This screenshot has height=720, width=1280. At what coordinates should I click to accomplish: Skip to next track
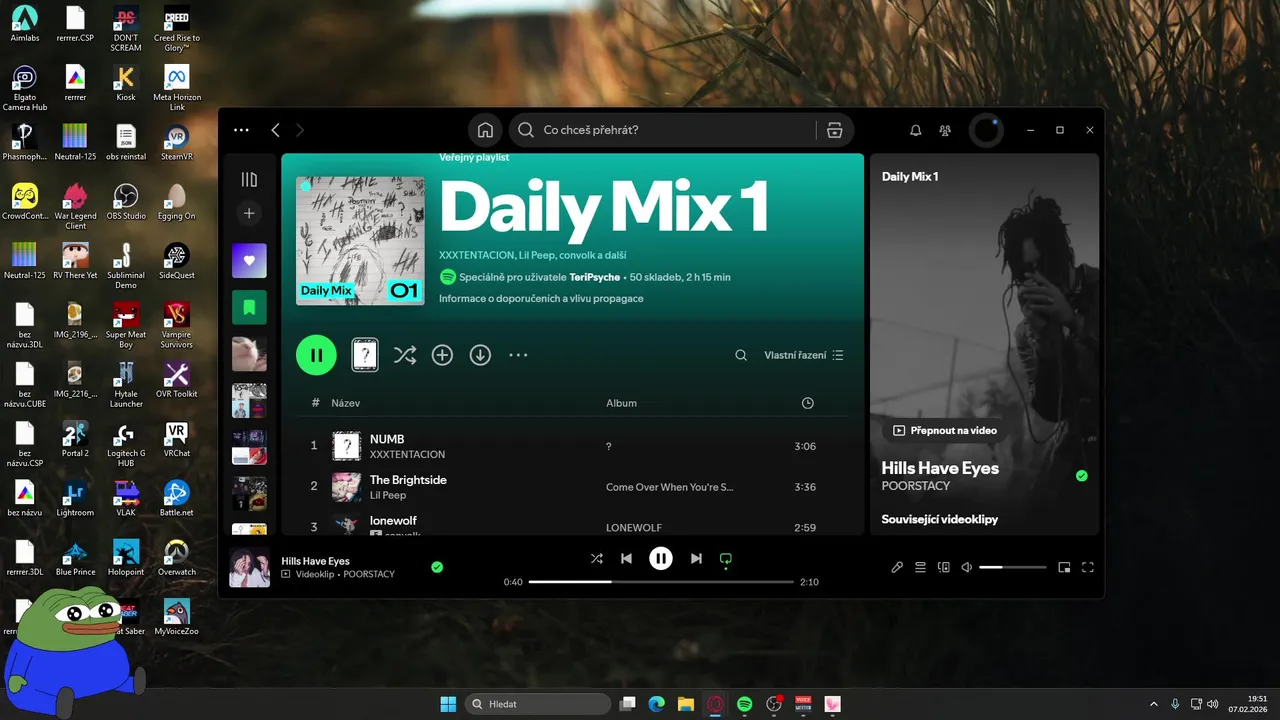tap(696, 558)
